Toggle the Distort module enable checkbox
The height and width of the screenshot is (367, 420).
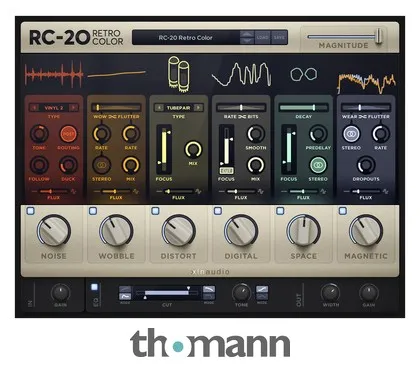[155, 211]
